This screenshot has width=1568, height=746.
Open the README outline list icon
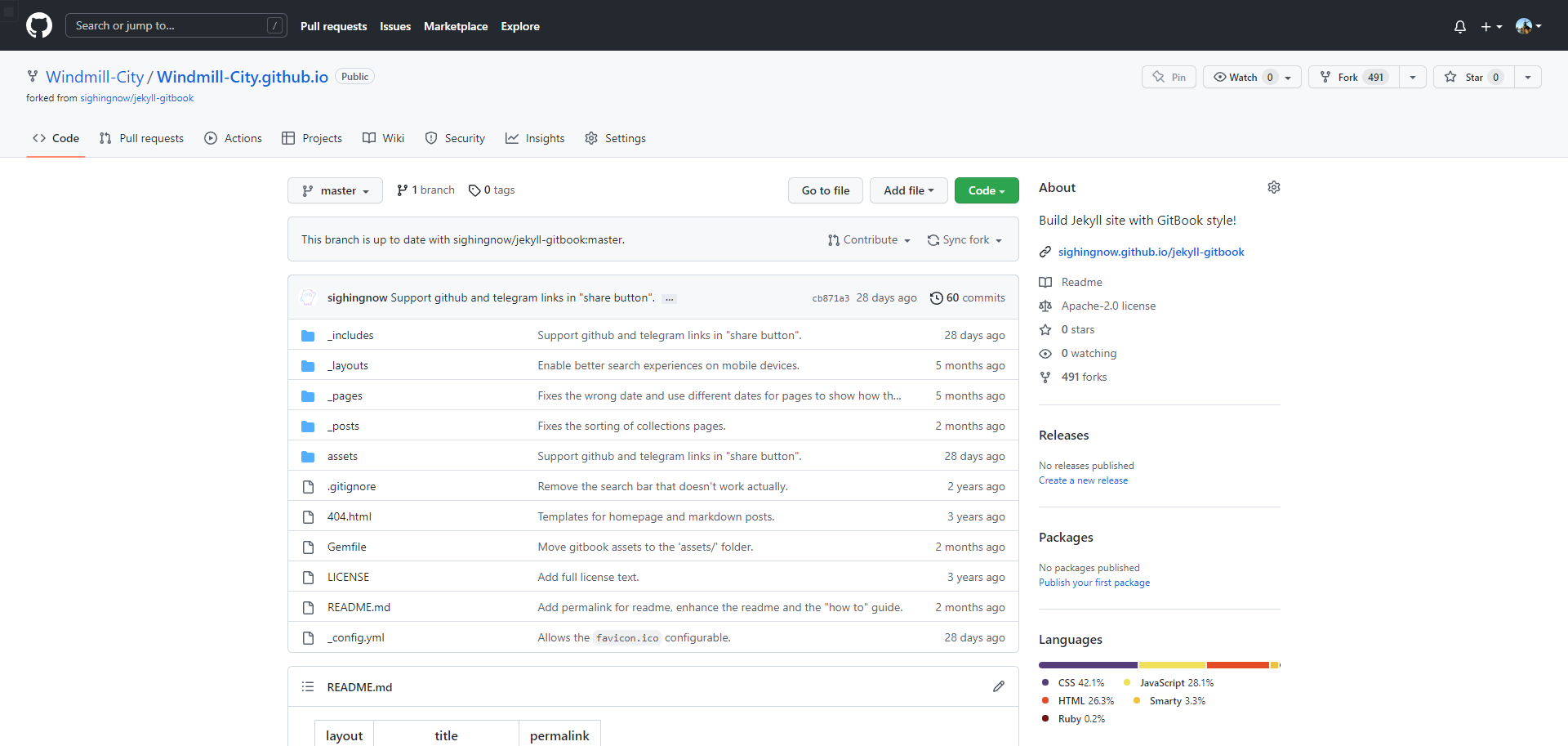(x=308, y=686)
